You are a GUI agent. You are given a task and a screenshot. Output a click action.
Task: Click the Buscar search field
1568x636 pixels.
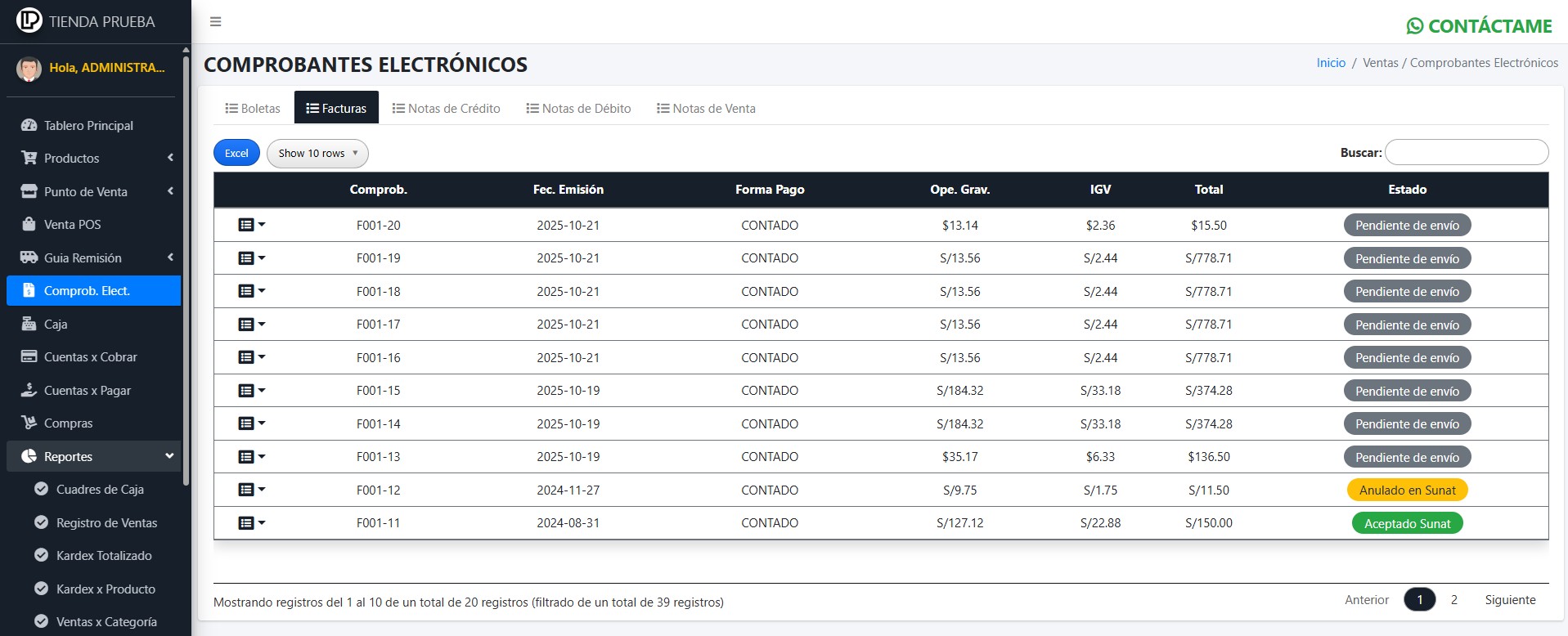pyautogui.click(x=1466, y=153)
